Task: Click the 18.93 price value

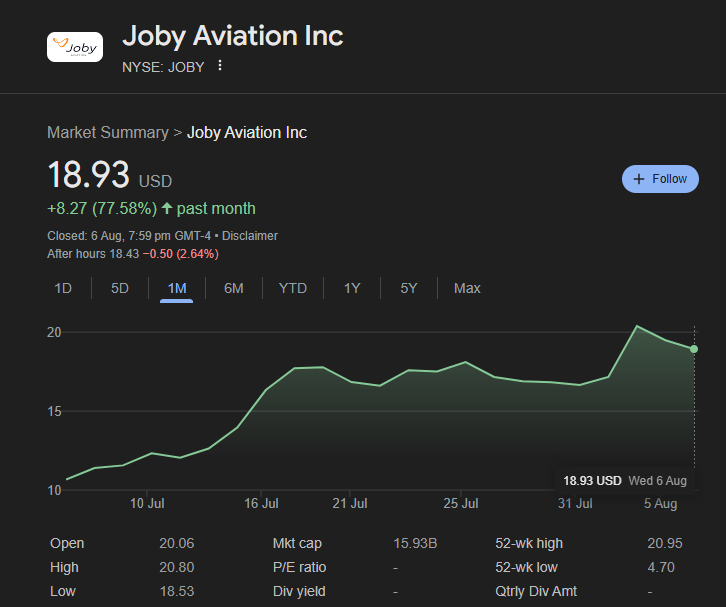Action: point(88,175)
